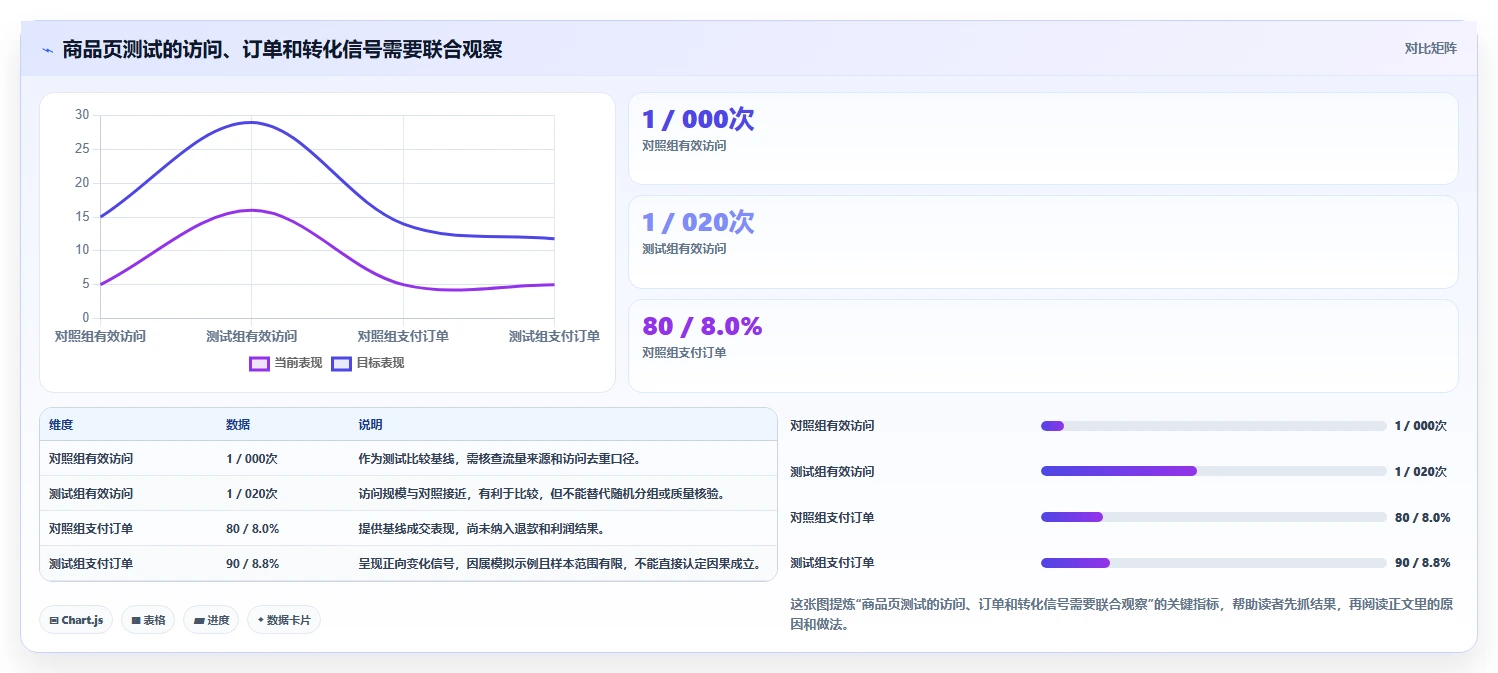This screenshot has height=673, width=1498.
Task: Open the stat card showing 80 / 8.0%
Action: (x=1043, y=346)
